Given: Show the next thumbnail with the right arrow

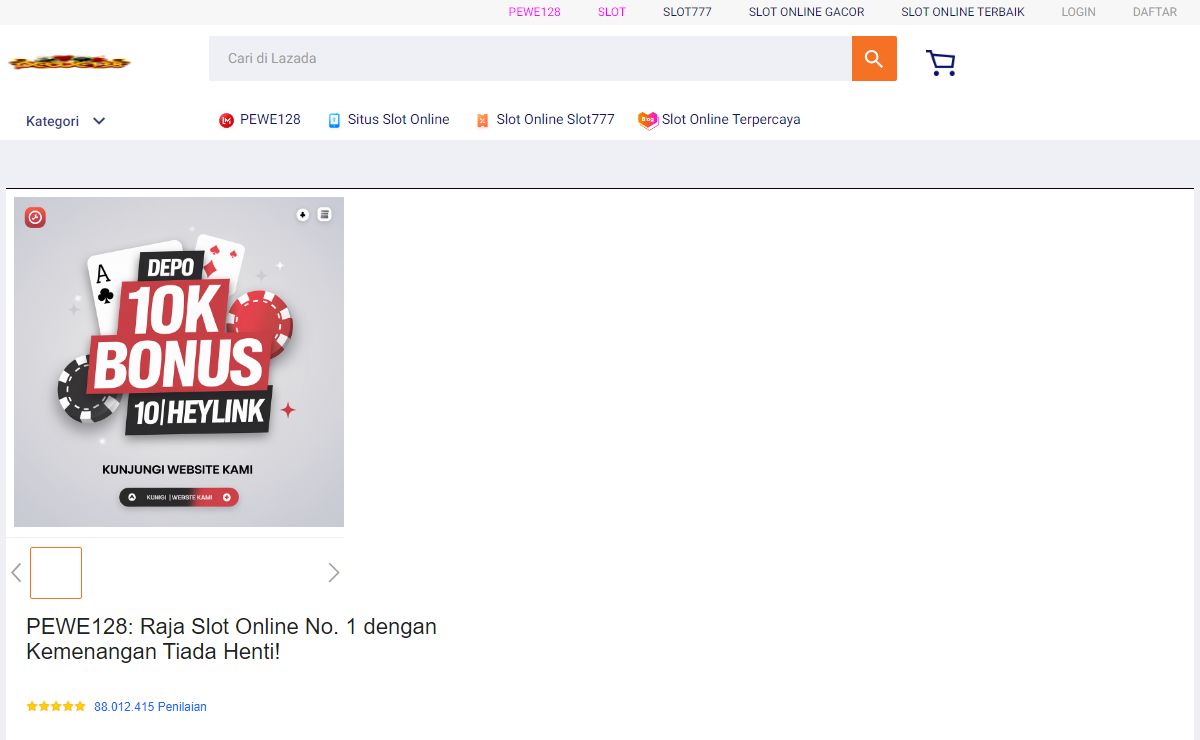Looking at the screenshot, I should click(x=334, y=573).
